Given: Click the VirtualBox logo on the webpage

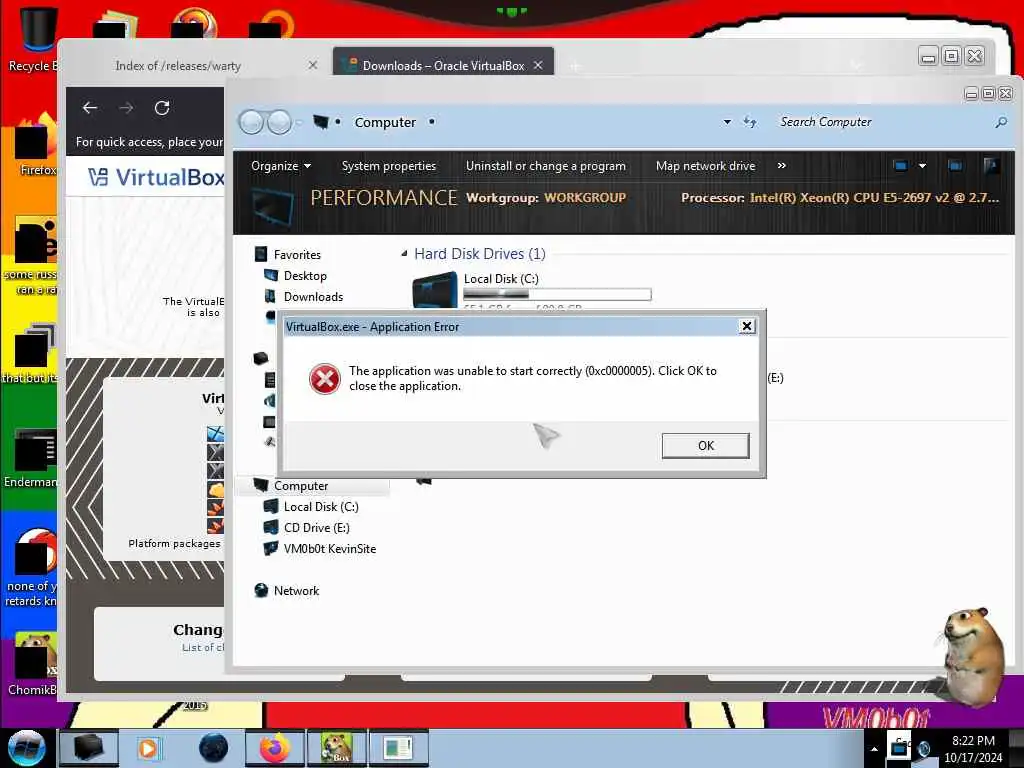Looking at the screenshot, I should click(x=157, y=177).
